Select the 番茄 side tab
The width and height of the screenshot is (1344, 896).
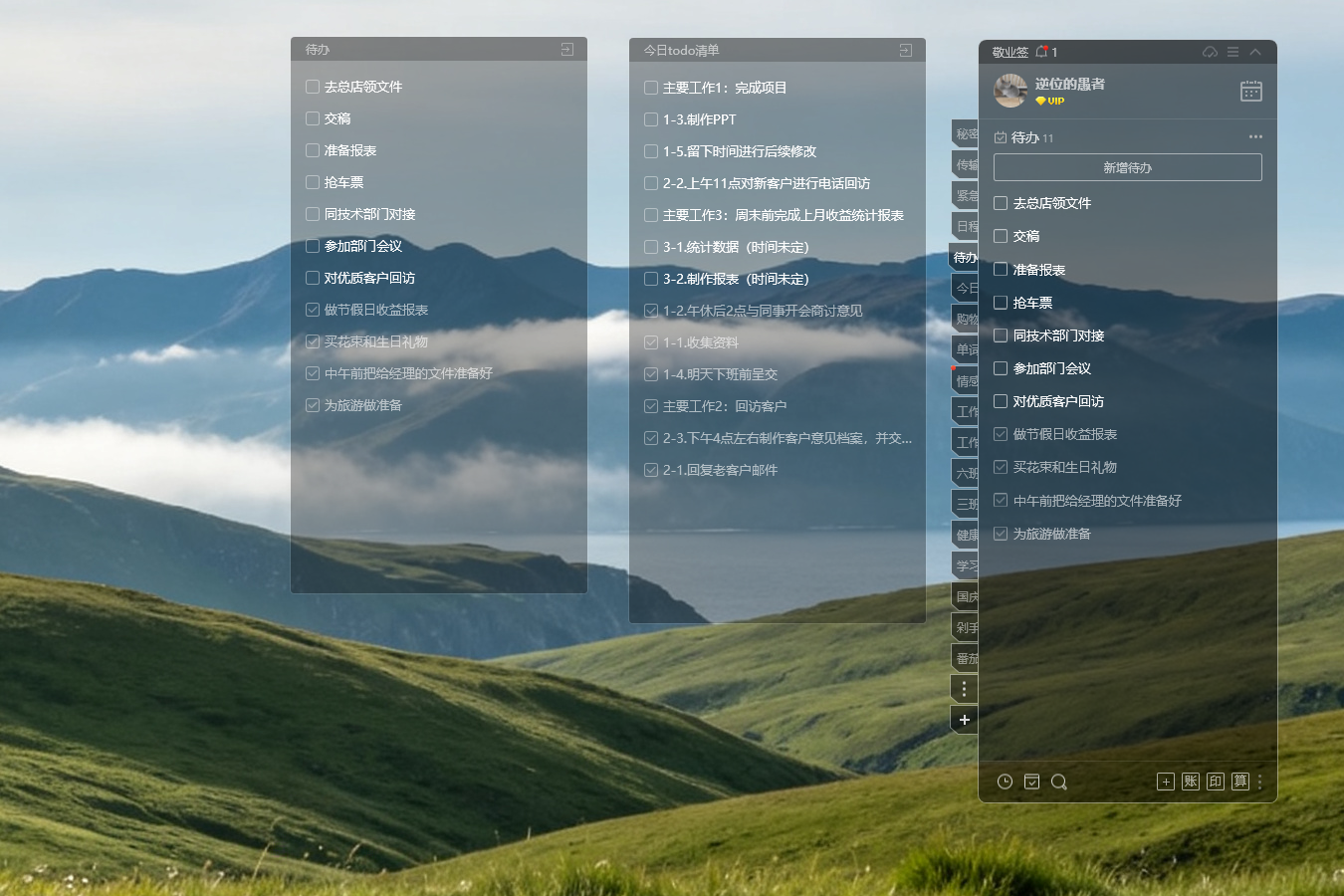(x=965, y=658)
